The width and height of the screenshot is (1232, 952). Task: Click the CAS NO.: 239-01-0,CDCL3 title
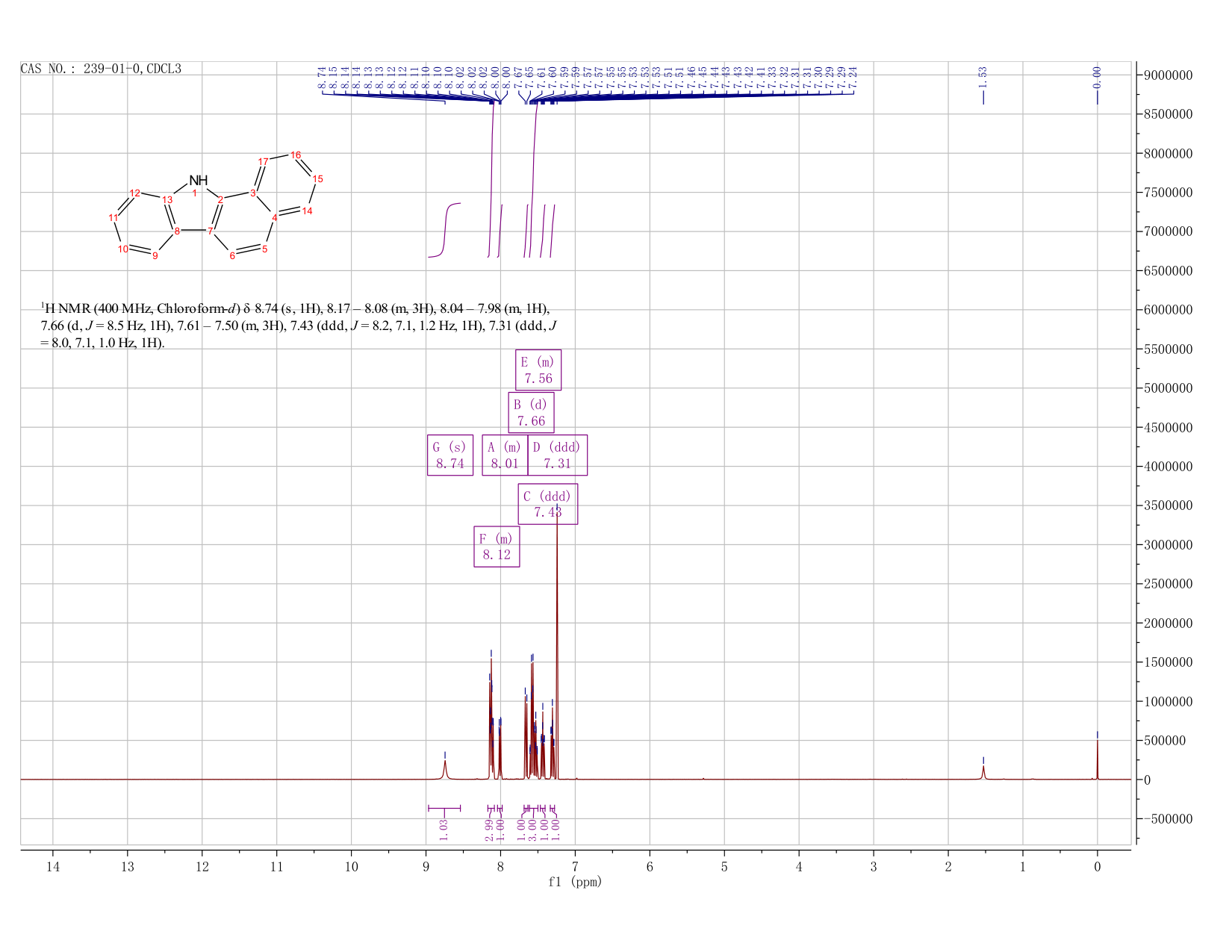tap(101, 69)
